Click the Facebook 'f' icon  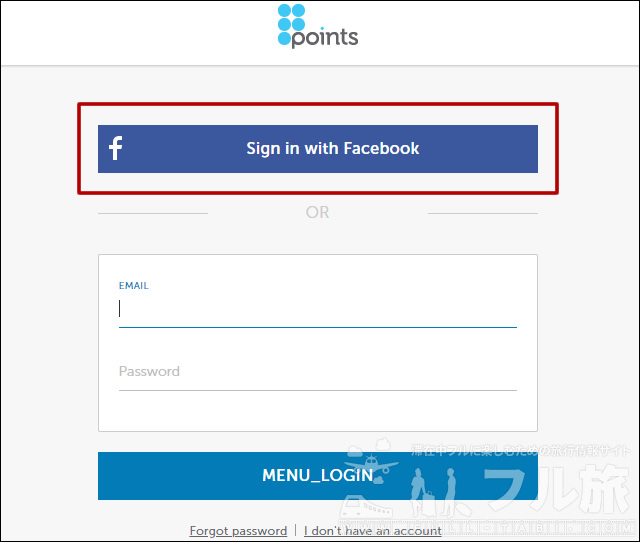tap(116, 148)
